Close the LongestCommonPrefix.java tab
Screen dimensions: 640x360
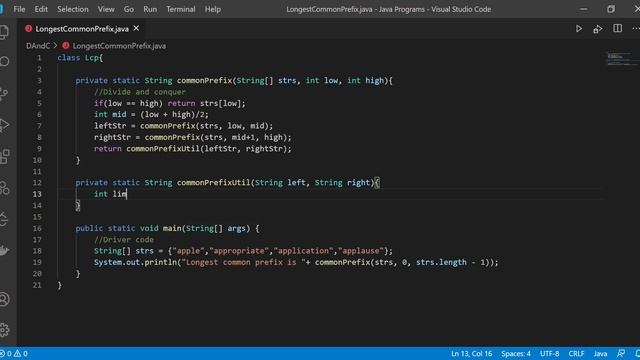tap(136, 28)
